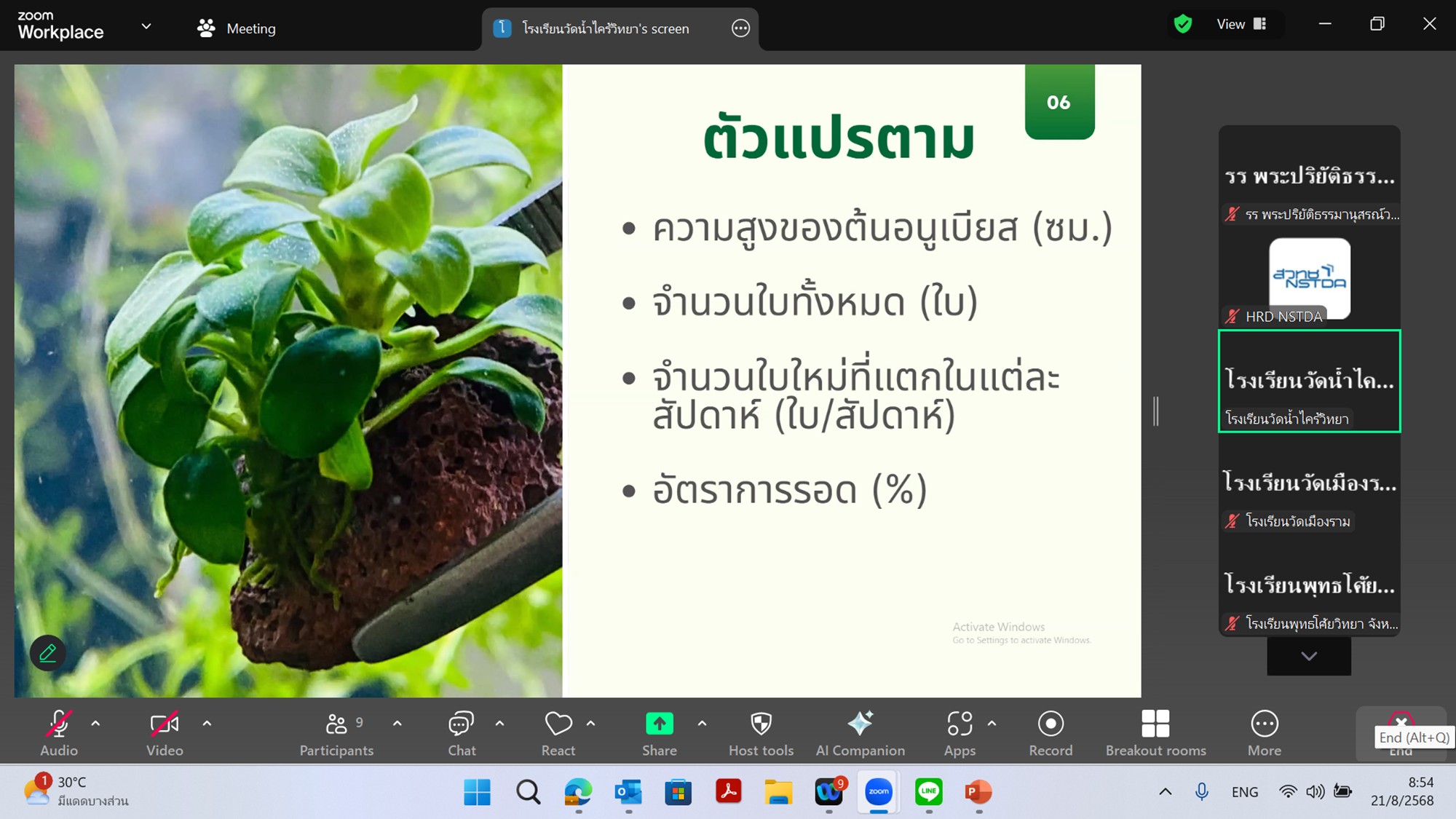
Task: Open the Meeting tab
Action: coord(237,28)
